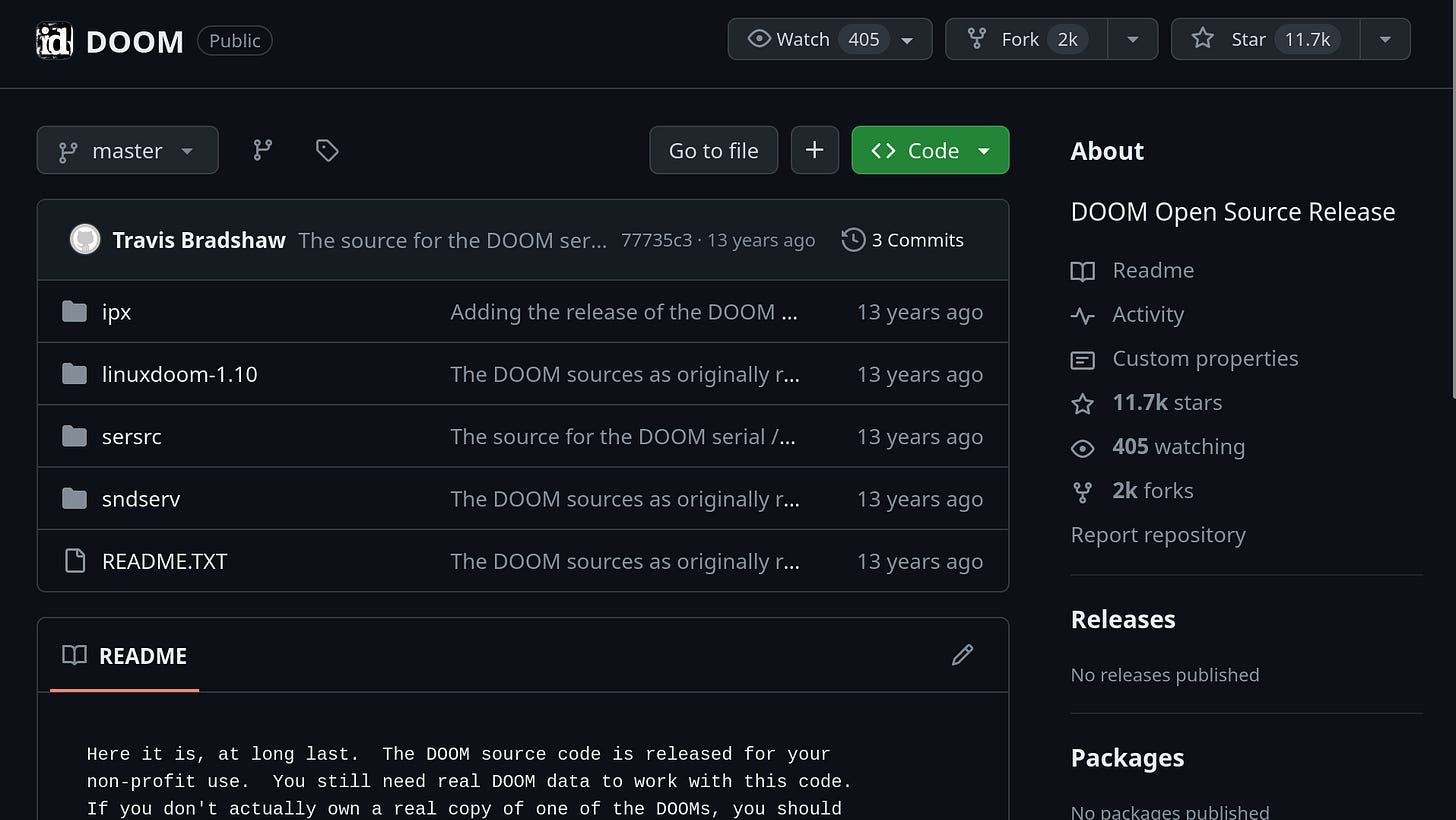Open the linuxdoom-1.10 folder
This screenshot has width=1456, height=820.
[180, 374]
